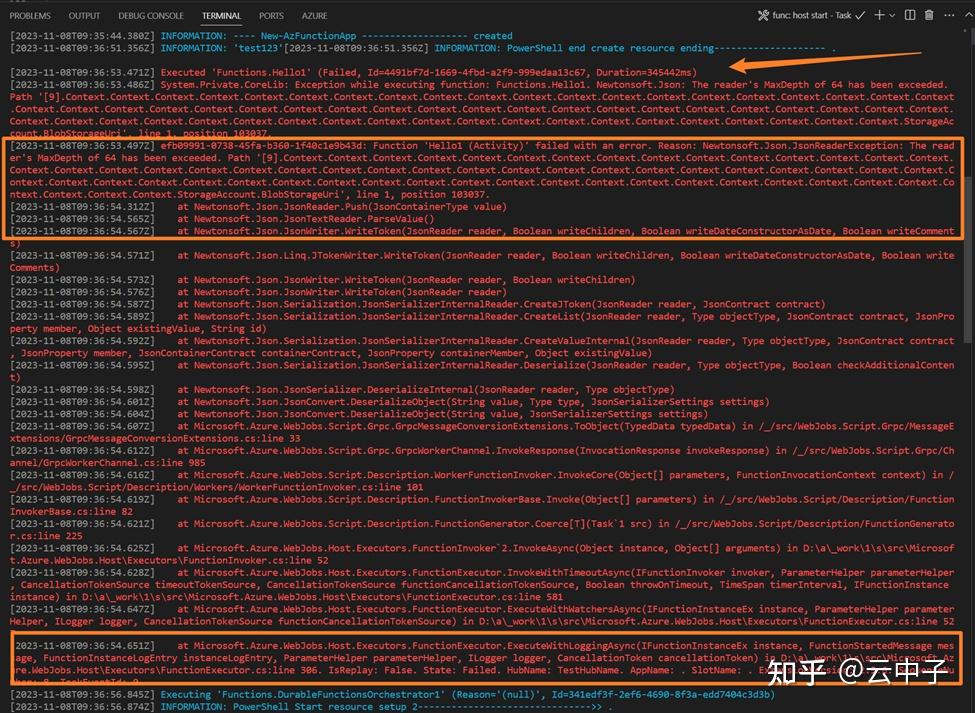Open the AZURE tab

(x=313, y=15)
